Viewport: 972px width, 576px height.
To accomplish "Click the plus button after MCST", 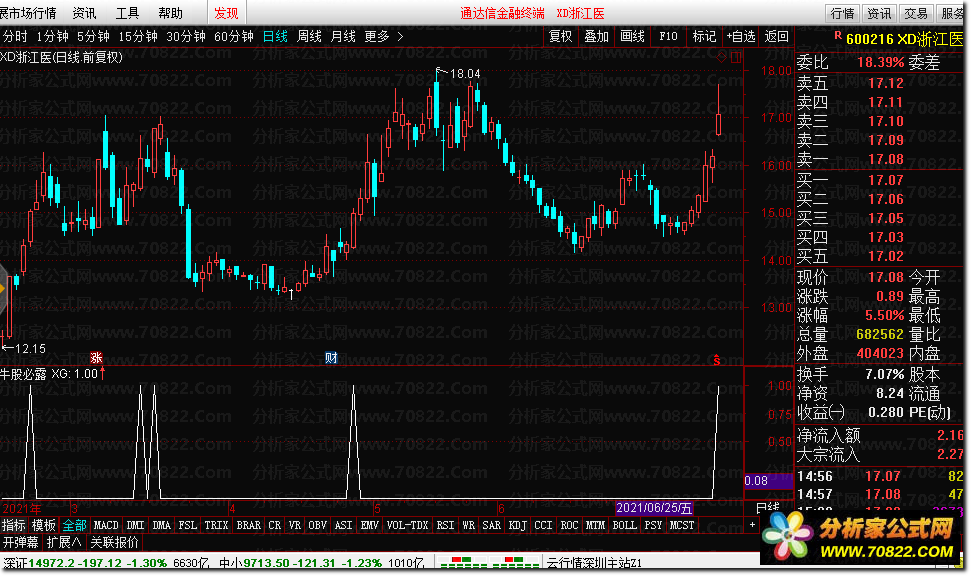I will tap(753, 525).
